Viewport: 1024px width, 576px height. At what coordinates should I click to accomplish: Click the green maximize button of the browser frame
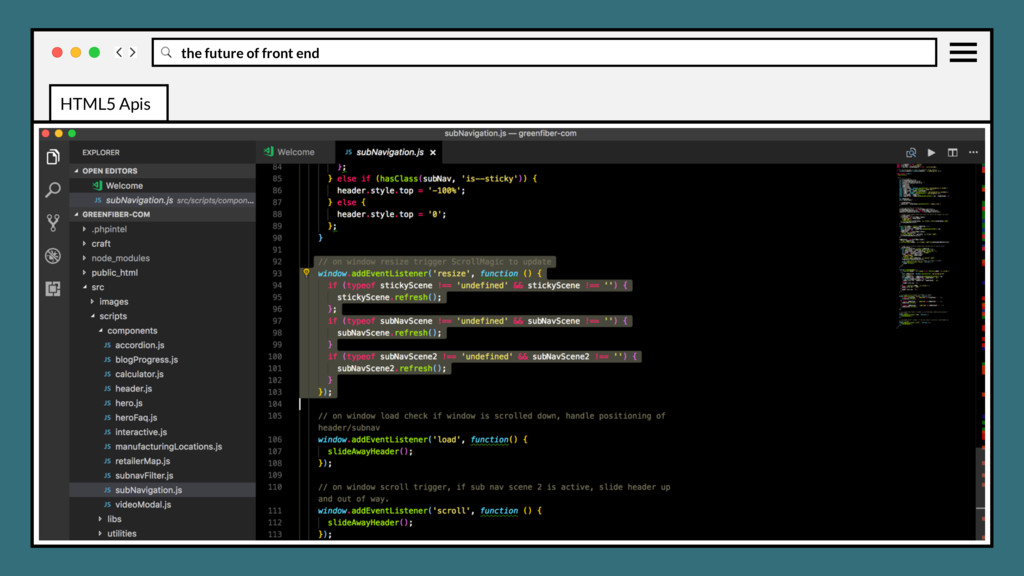tap(94, 52)
